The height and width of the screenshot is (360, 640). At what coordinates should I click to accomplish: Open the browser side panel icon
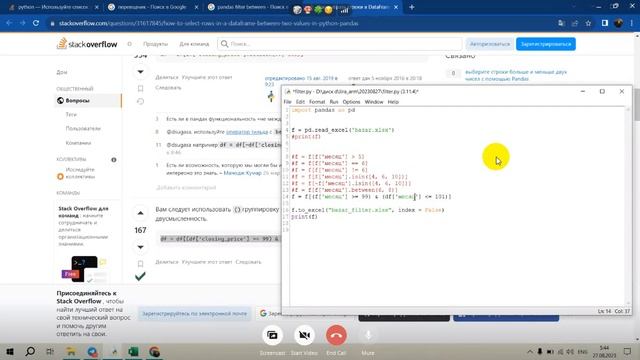coord(604,23)
